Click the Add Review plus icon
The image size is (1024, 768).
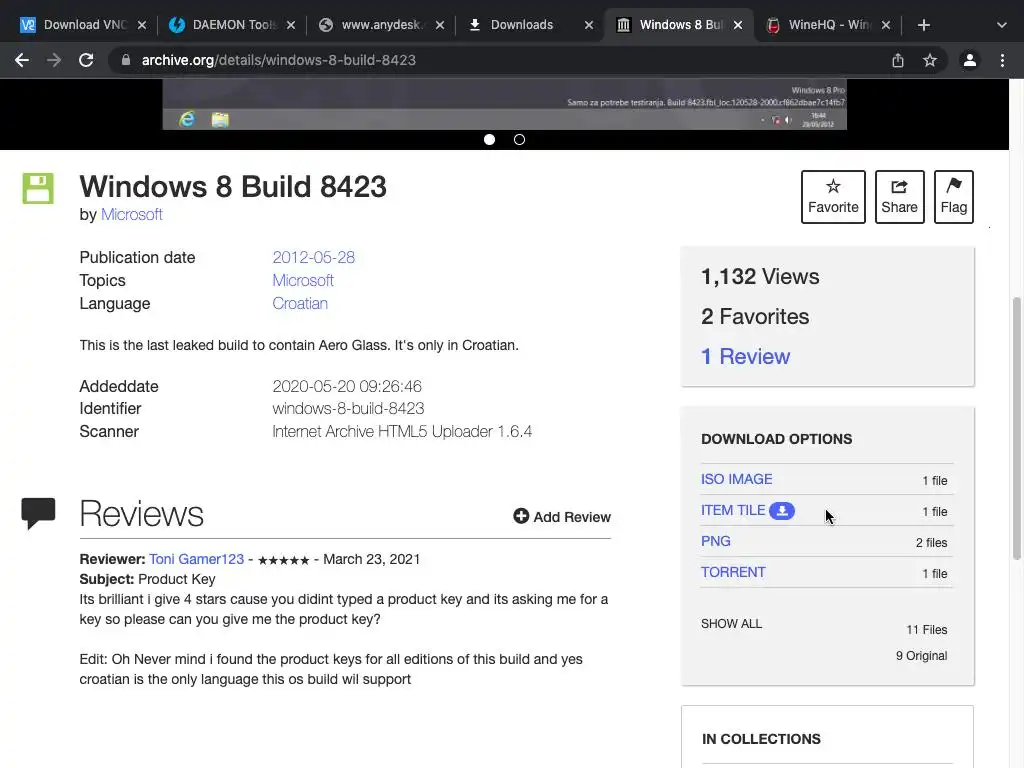coord(520,517)
